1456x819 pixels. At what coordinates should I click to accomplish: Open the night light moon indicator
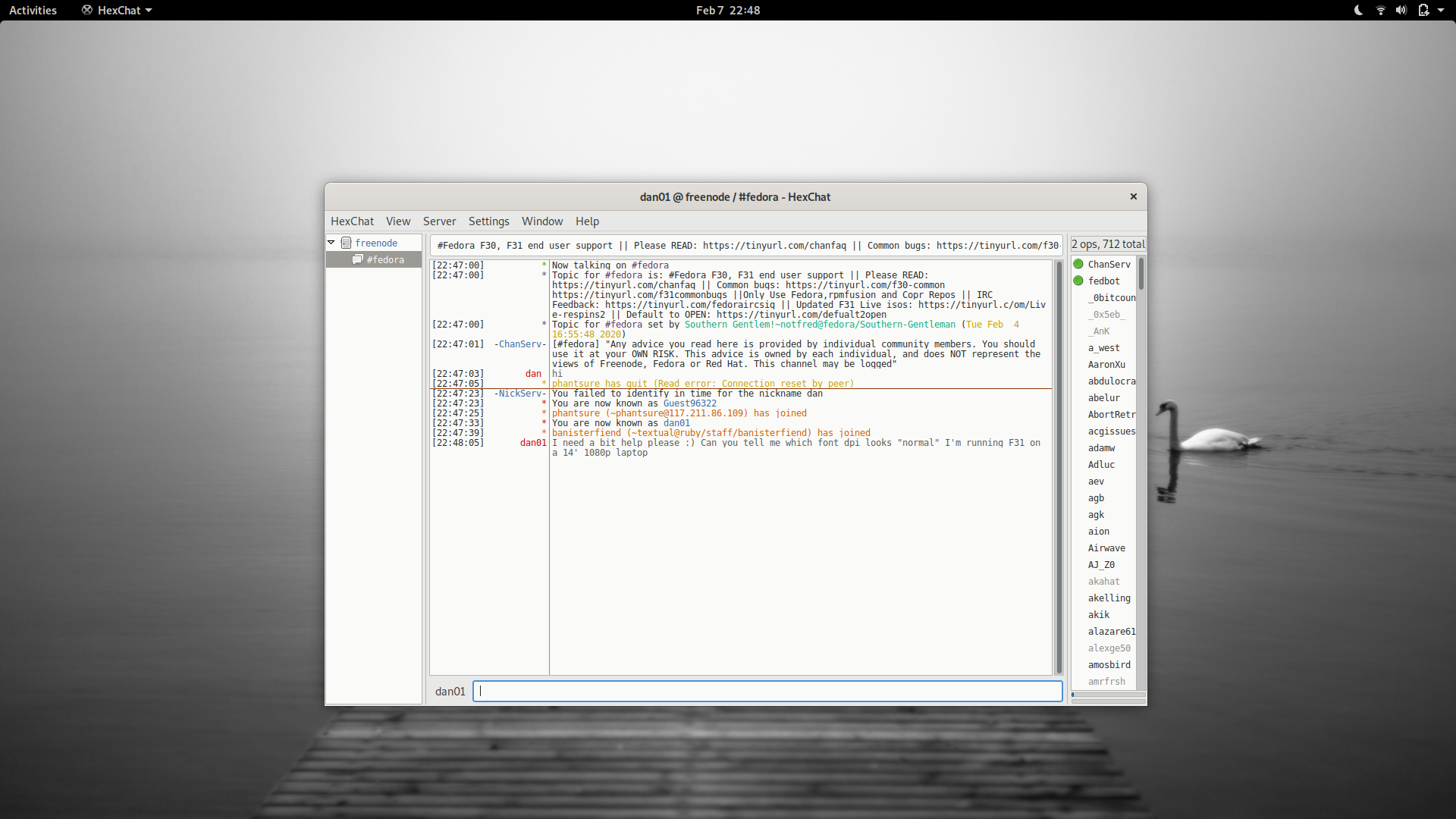click(1358, 10)
